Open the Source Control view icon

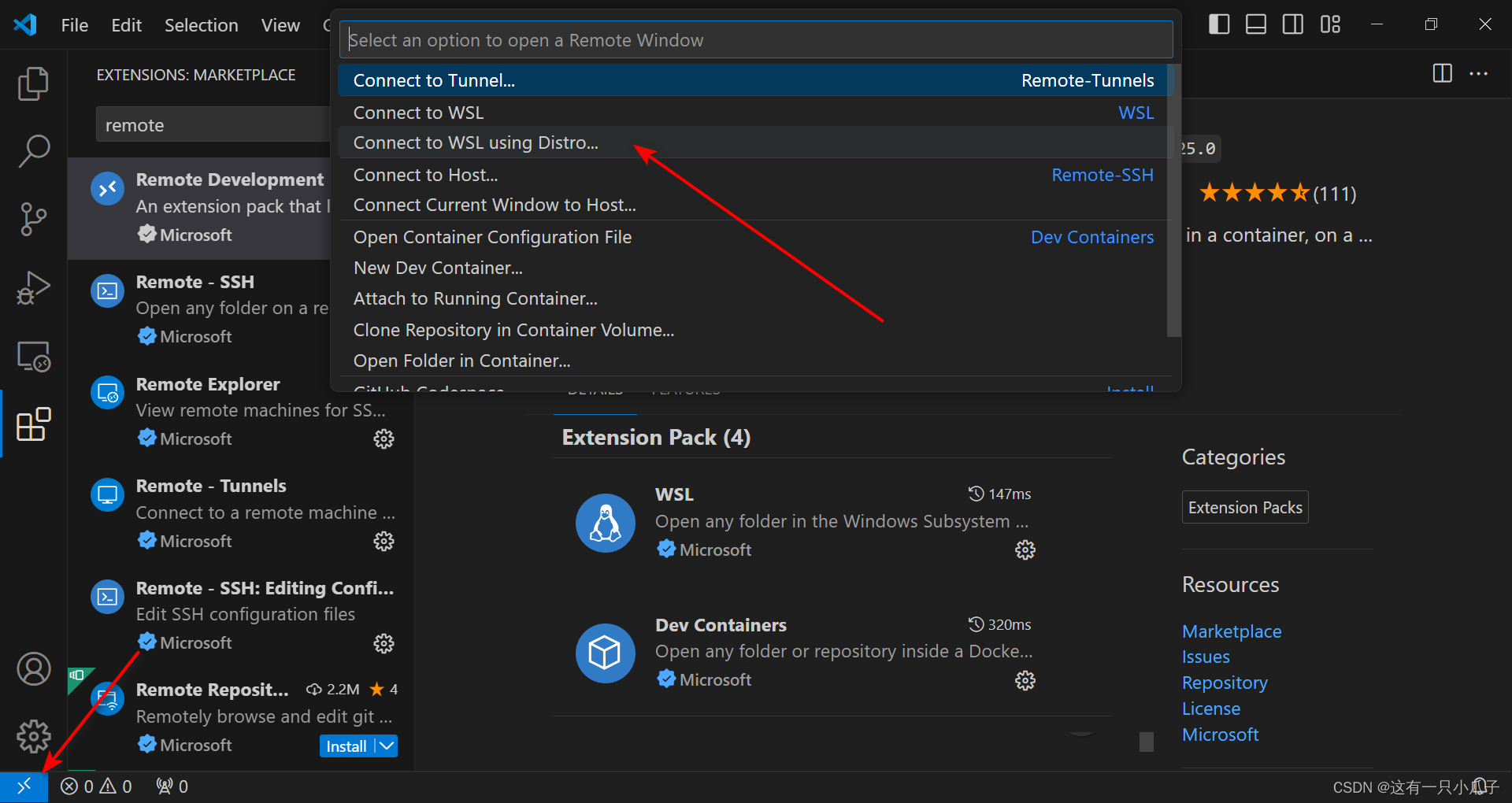pyautogui.click(x=33, y=219)
